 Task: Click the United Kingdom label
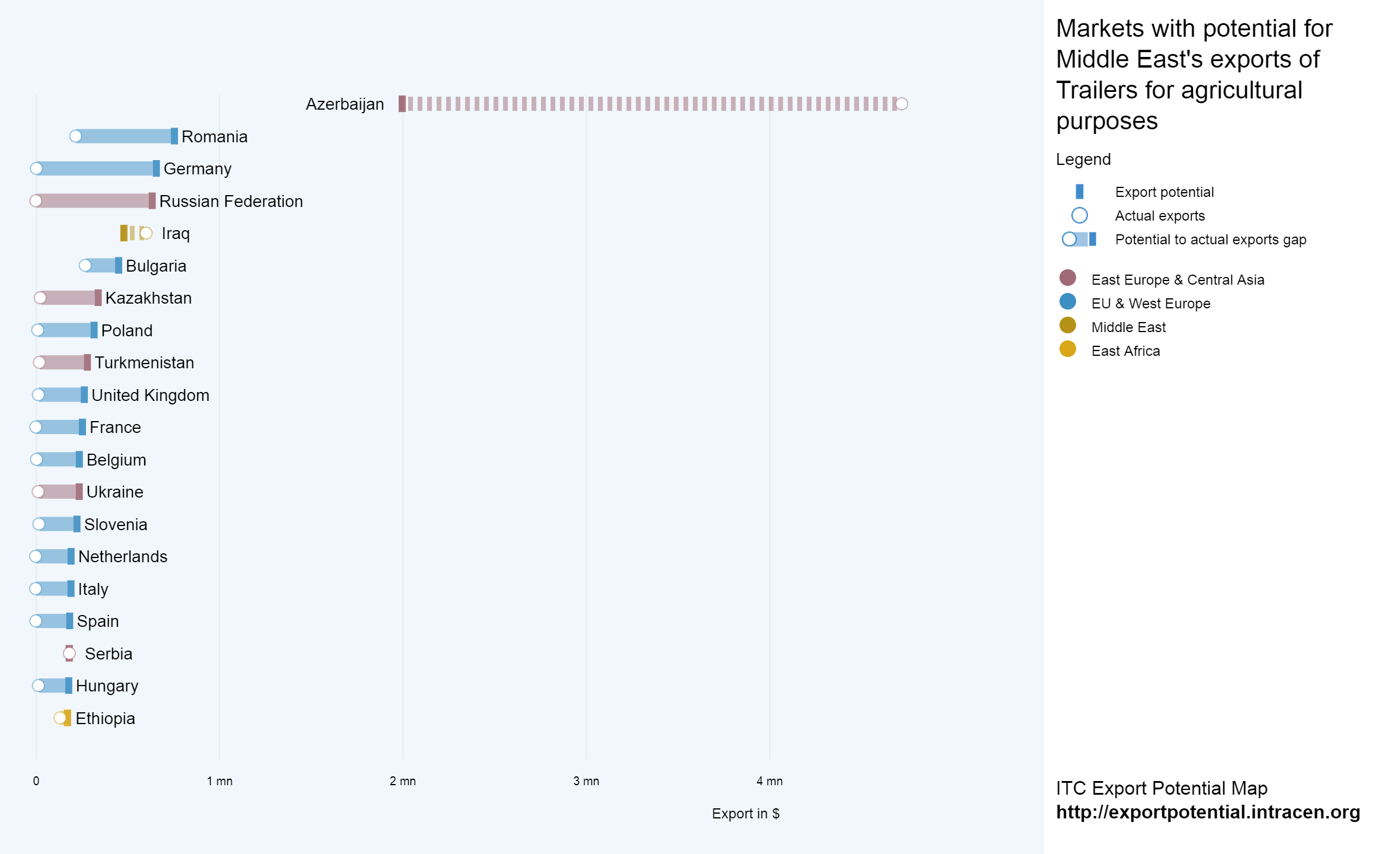[150, 395]
